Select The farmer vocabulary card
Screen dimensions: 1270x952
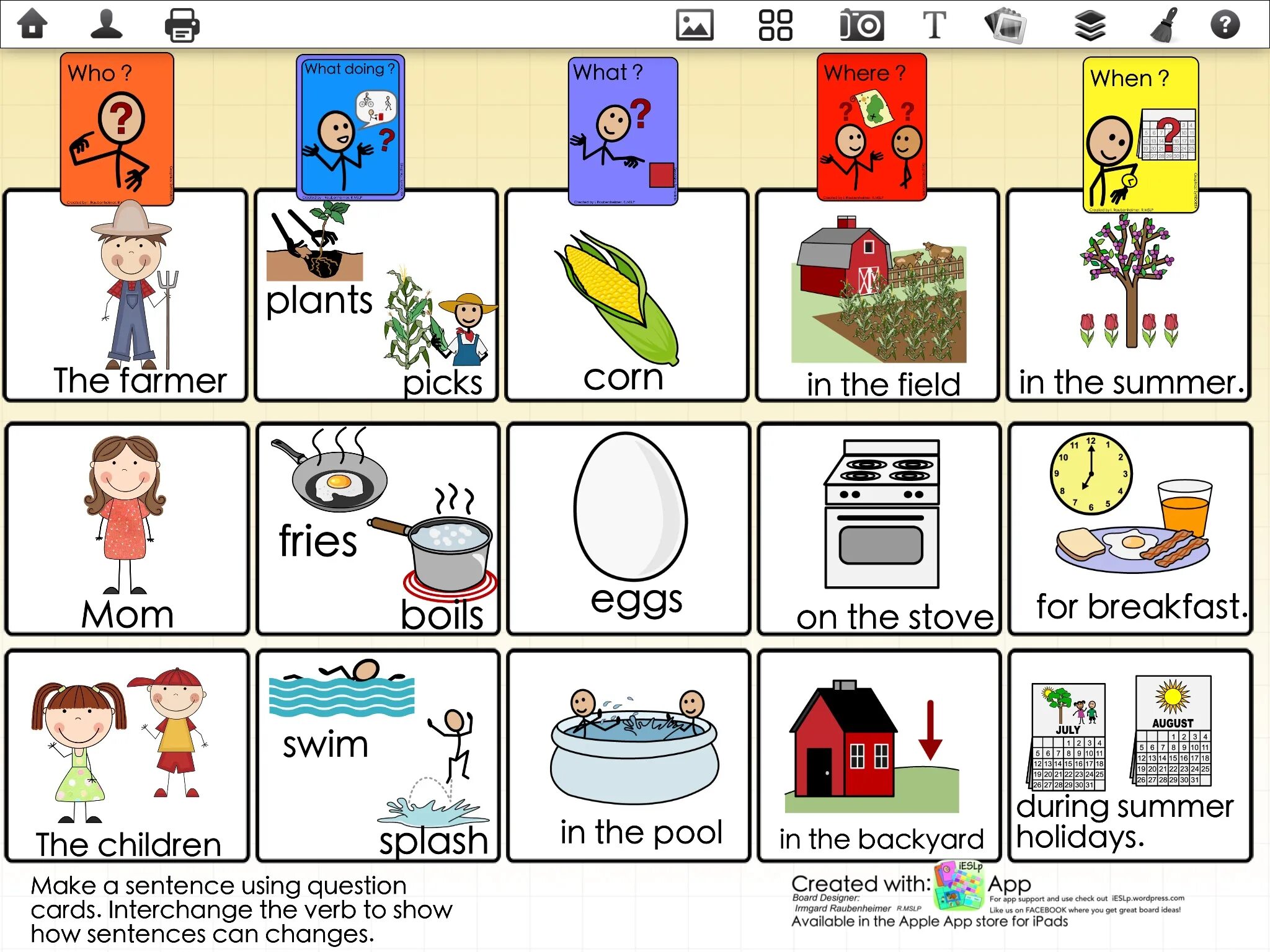click(129, 290)
